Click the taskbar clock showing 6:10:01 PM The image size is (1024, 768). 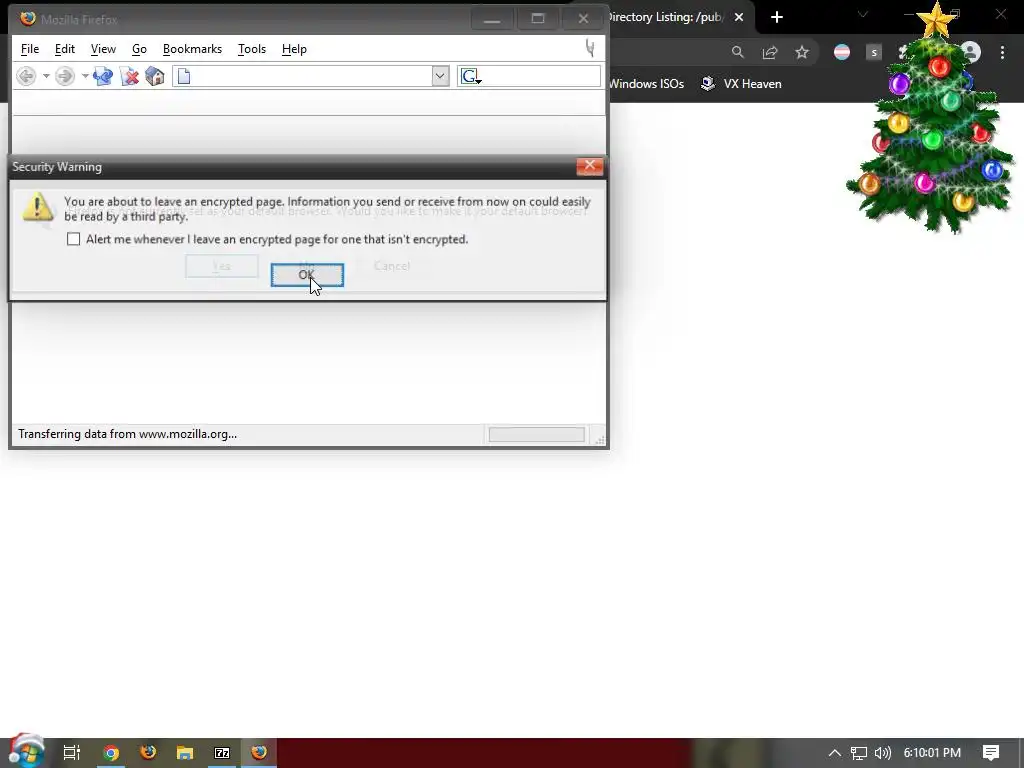click(932, 753)
